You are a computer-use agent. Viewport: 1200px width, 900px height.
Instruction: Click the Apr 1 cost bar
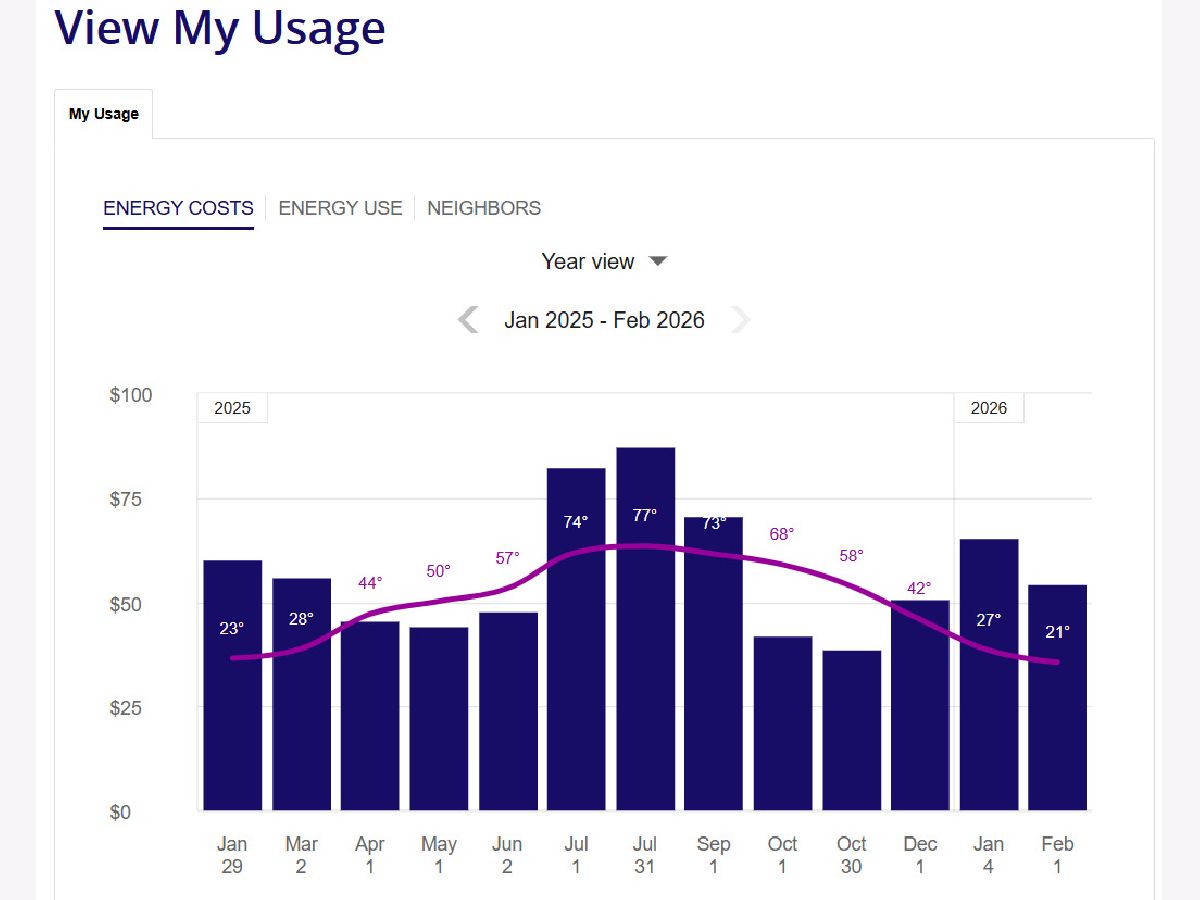point(370,720)
